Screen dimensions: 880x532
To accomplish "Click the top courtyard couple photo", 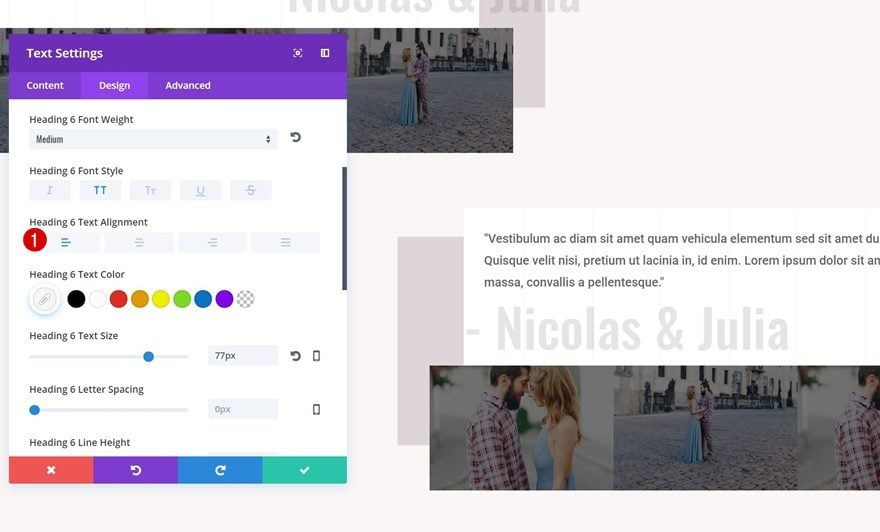I will pos(430,90).
